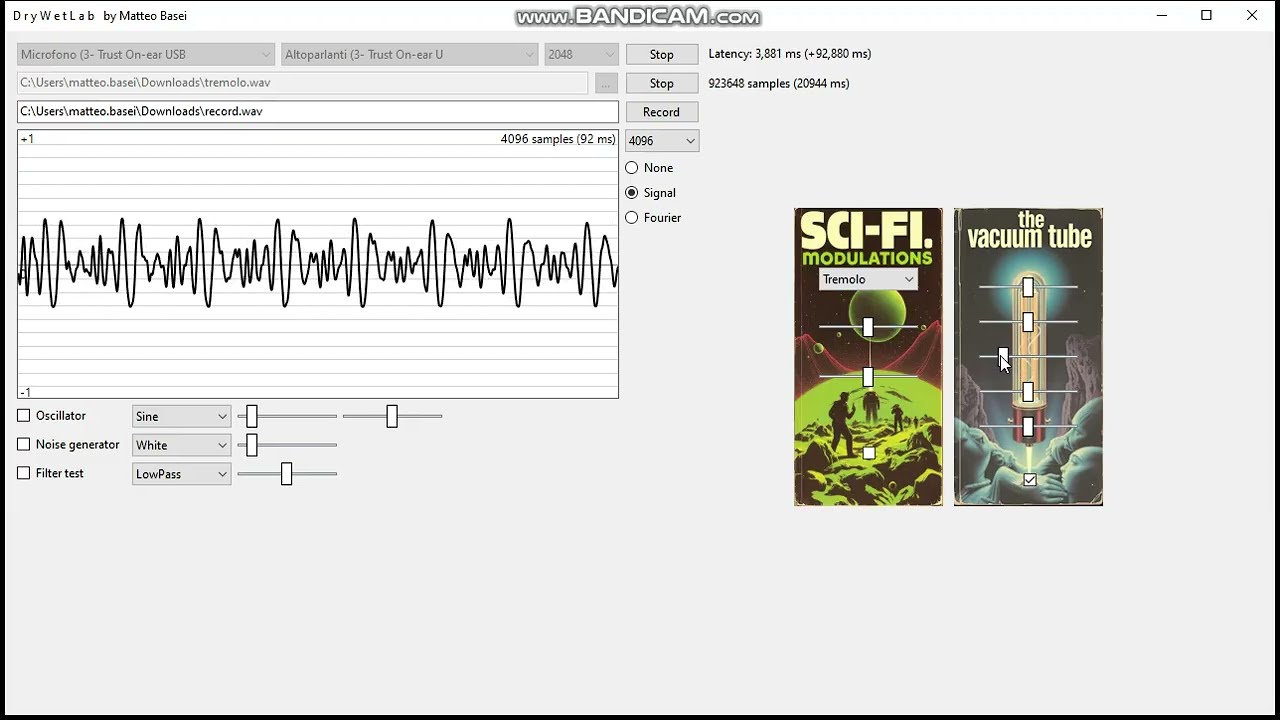Image resolution: width=1280 pixels, height=720 pixels.
Task: Click the upper Sci-Fi Modulations slider
Action: point(868,327)
